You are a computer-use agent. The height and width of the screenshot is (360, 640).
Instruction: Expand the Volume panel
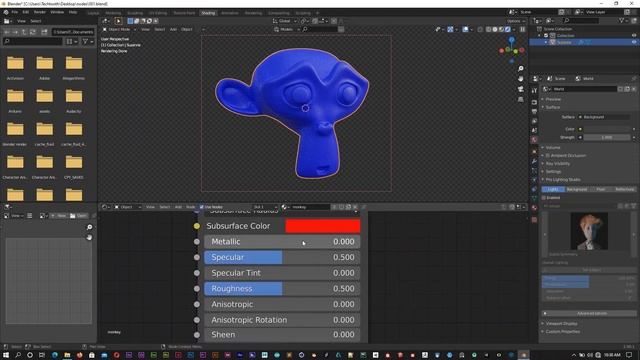coord(553,147)
